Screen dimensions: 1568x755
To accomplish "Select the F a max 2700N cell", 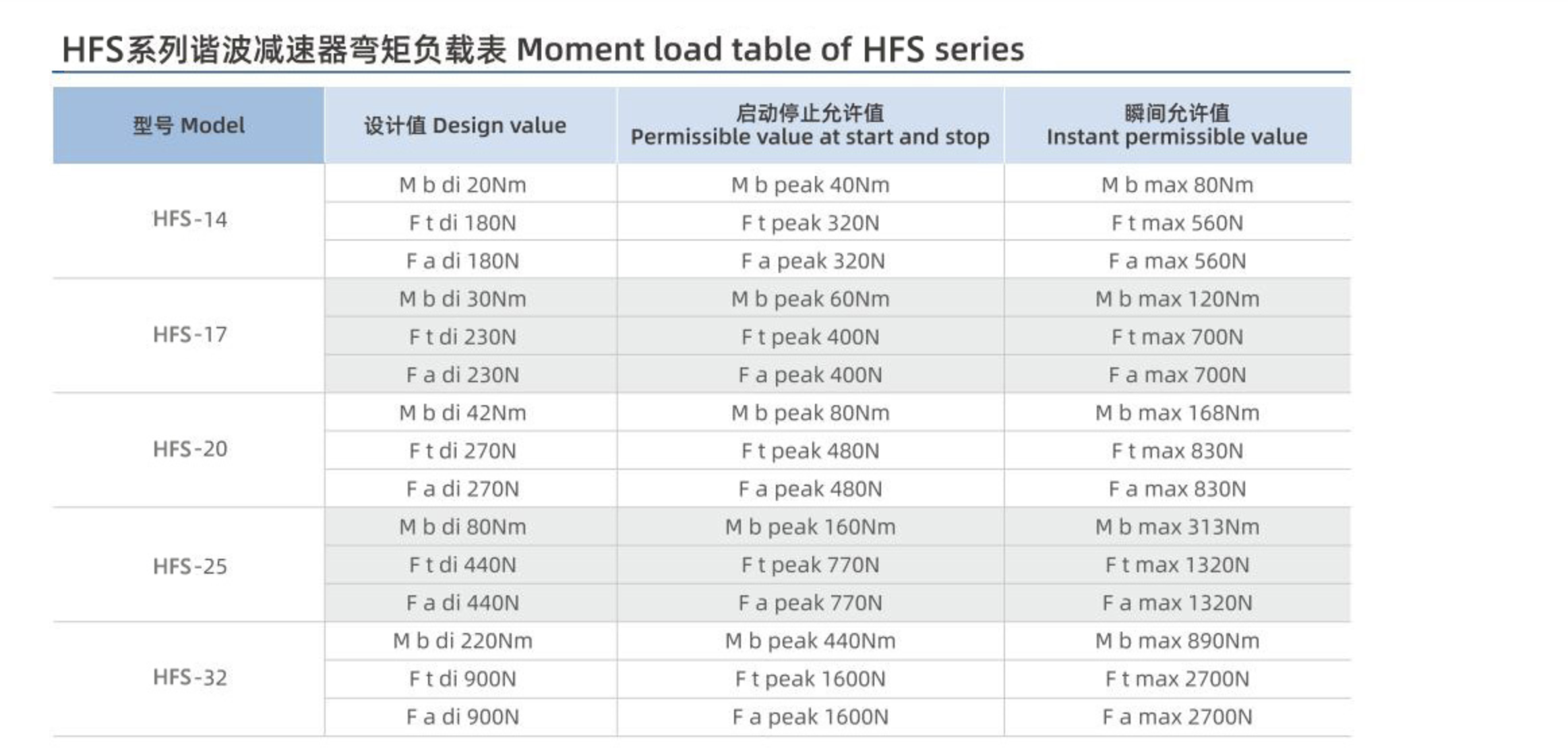I will tap(1176, 717).
